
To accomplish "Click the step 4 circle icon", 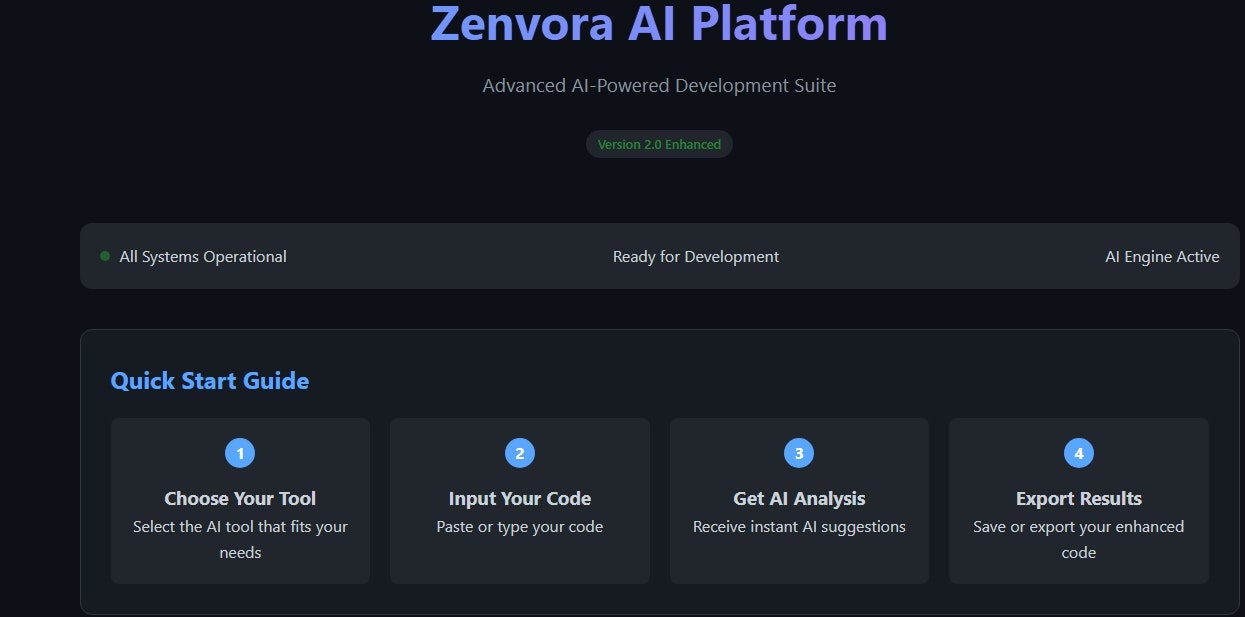I will click(x=1078, y=452).
